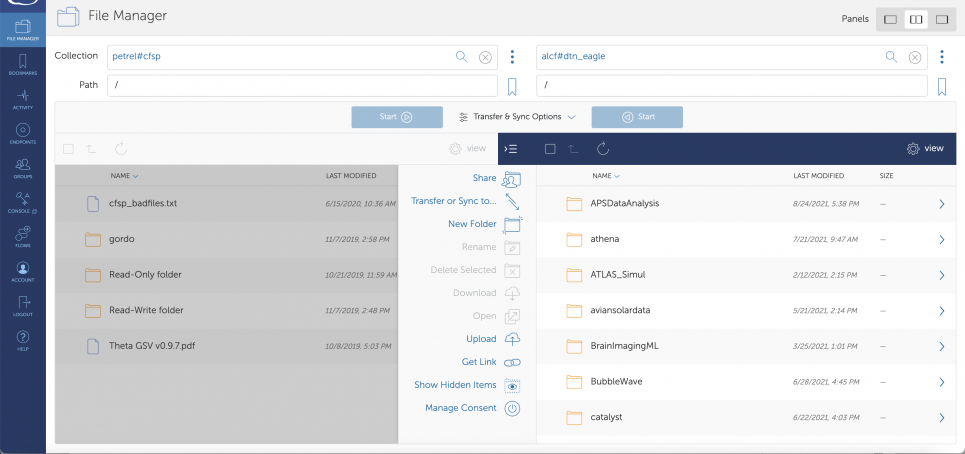The height and width of the screenshot is (454, 965).
Task: Toggle select-all checkbox in right panel
Action: coord(550,149)
